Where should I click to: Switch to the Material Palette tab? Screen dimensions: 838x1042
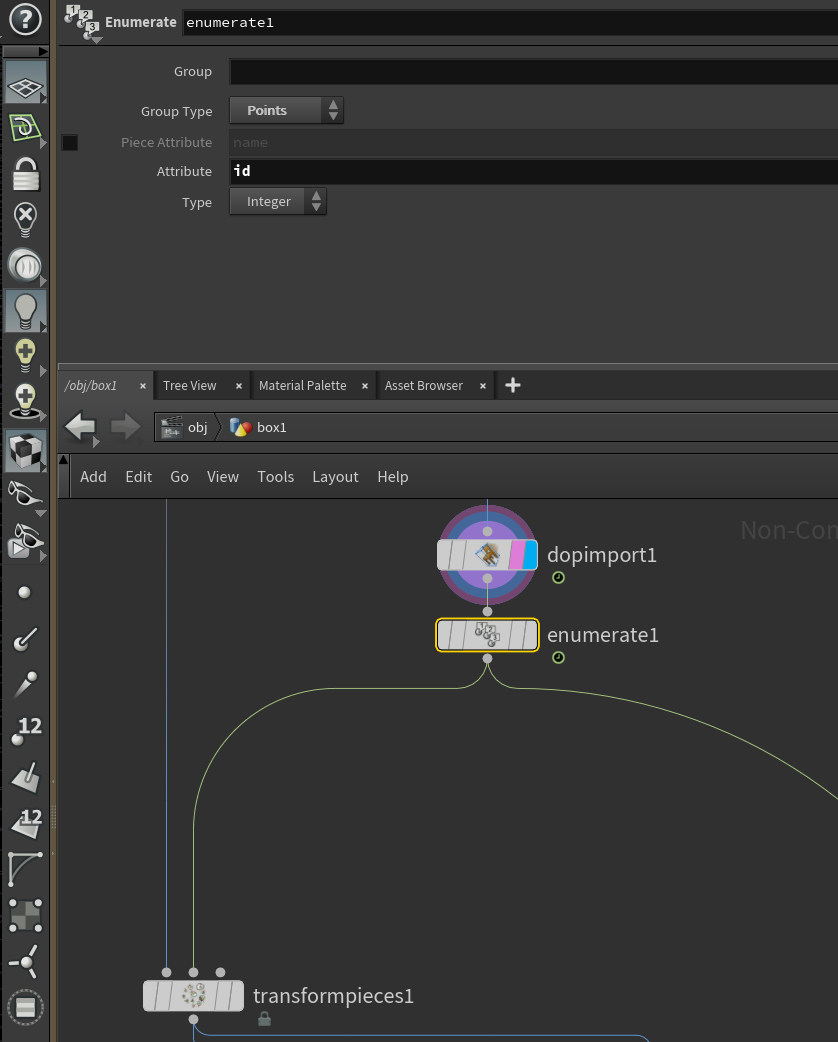pyautogui.click(x=302, y=385)
